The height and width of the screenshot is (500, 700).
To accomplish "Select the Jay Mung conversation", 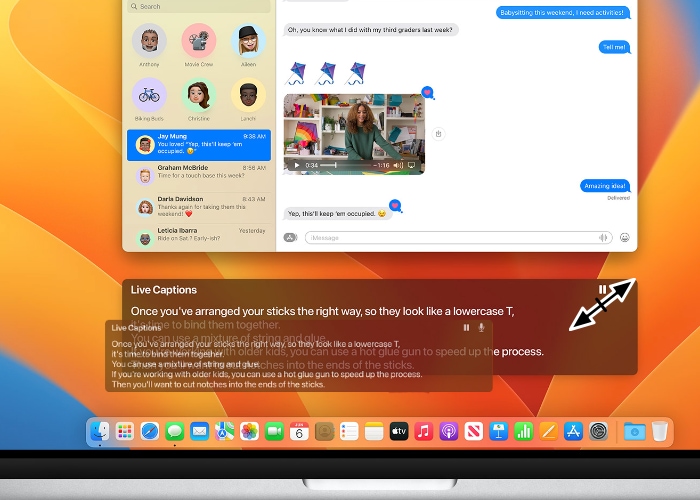I will coord(198,145).
